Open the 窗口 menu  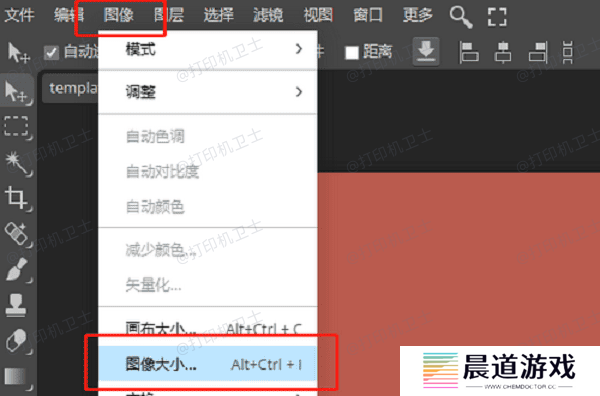[x=368, y=15]
